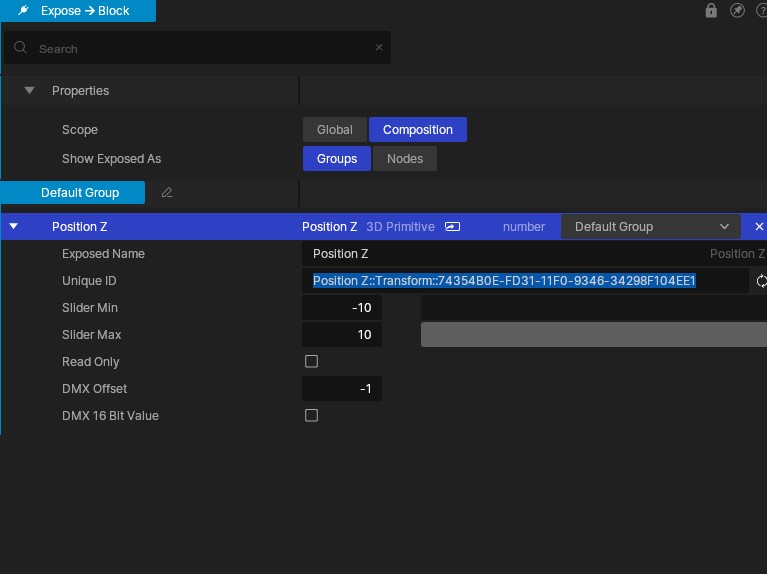Remove Position Z exposure with the X icon
The image size is (767, 574).
click(x=759, y=227)
